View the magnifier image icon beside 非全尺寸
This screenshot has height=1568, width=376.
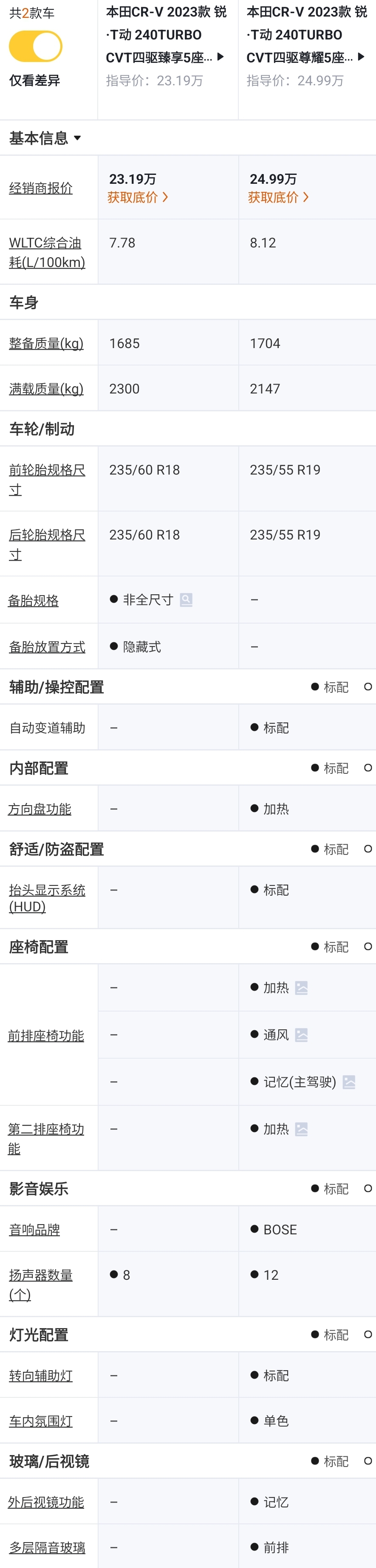coord(187,599)
